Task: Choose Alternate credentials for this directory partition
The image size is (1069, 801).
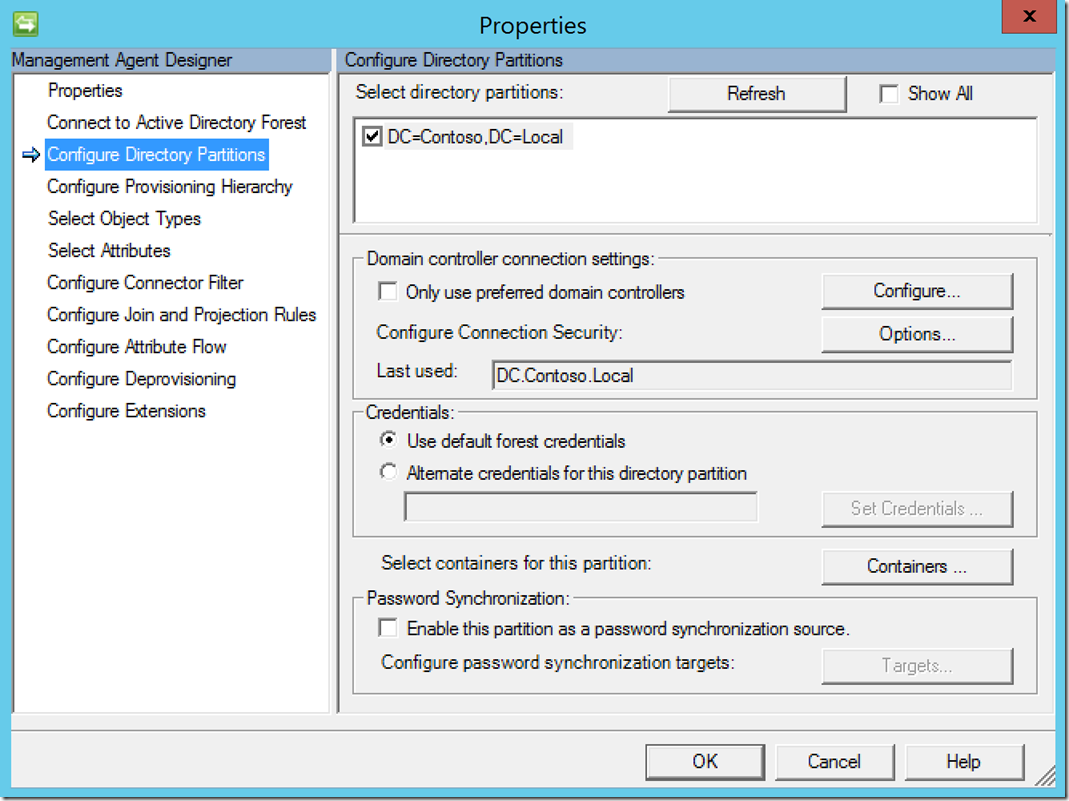Action: pos(388,472)
